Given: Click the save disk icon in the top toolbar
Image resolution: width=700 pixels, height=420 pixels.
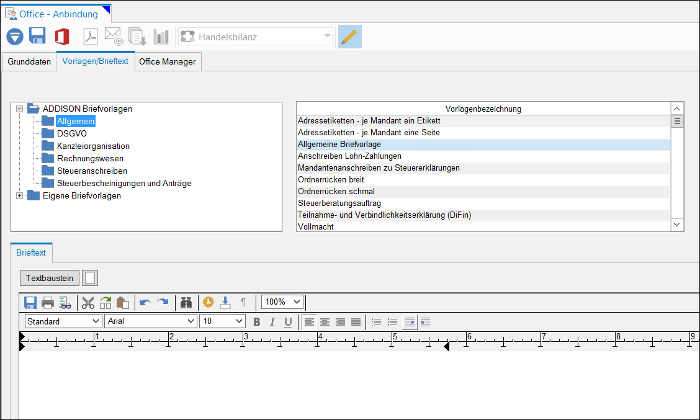Looking at the screenshot, I should point(38,36).
